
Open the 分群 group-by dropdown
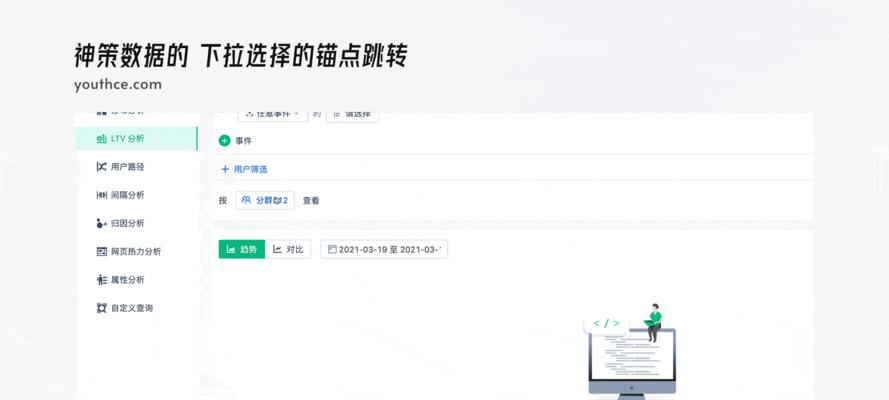(x=265, y=201)
